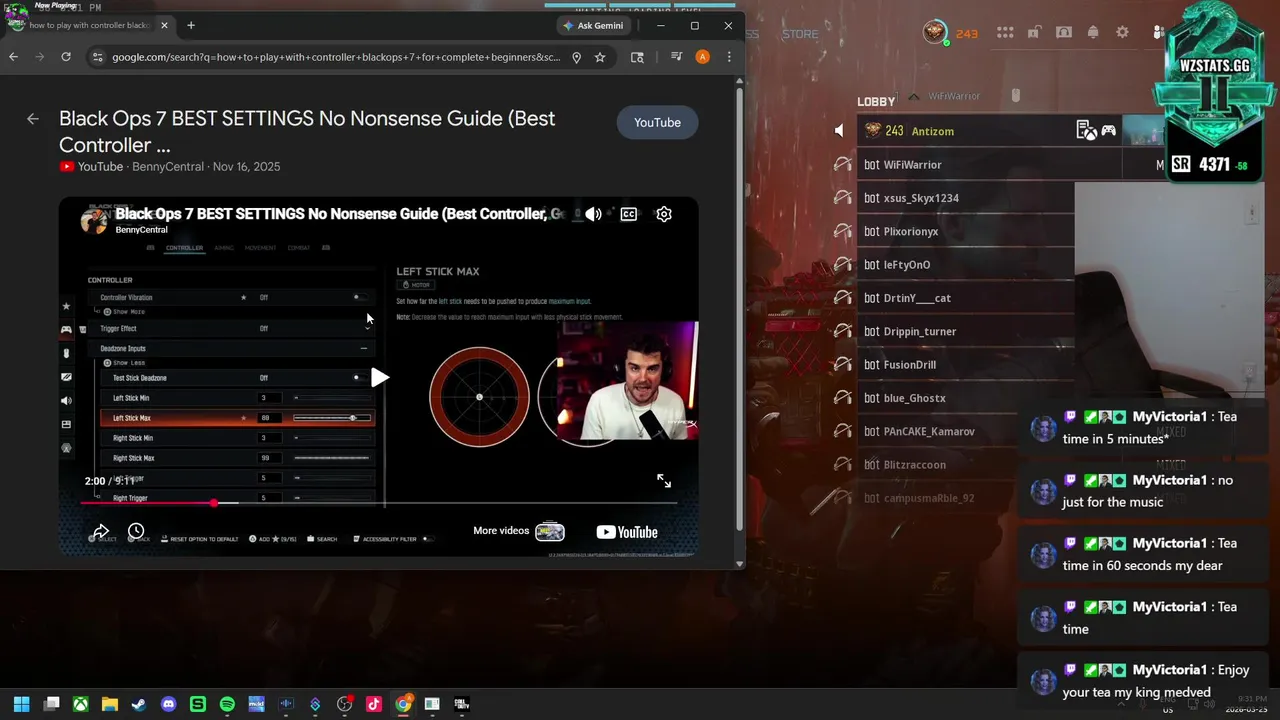Click the location permission icon in address bar
The image size is (1280, 720).
[576, 57]
